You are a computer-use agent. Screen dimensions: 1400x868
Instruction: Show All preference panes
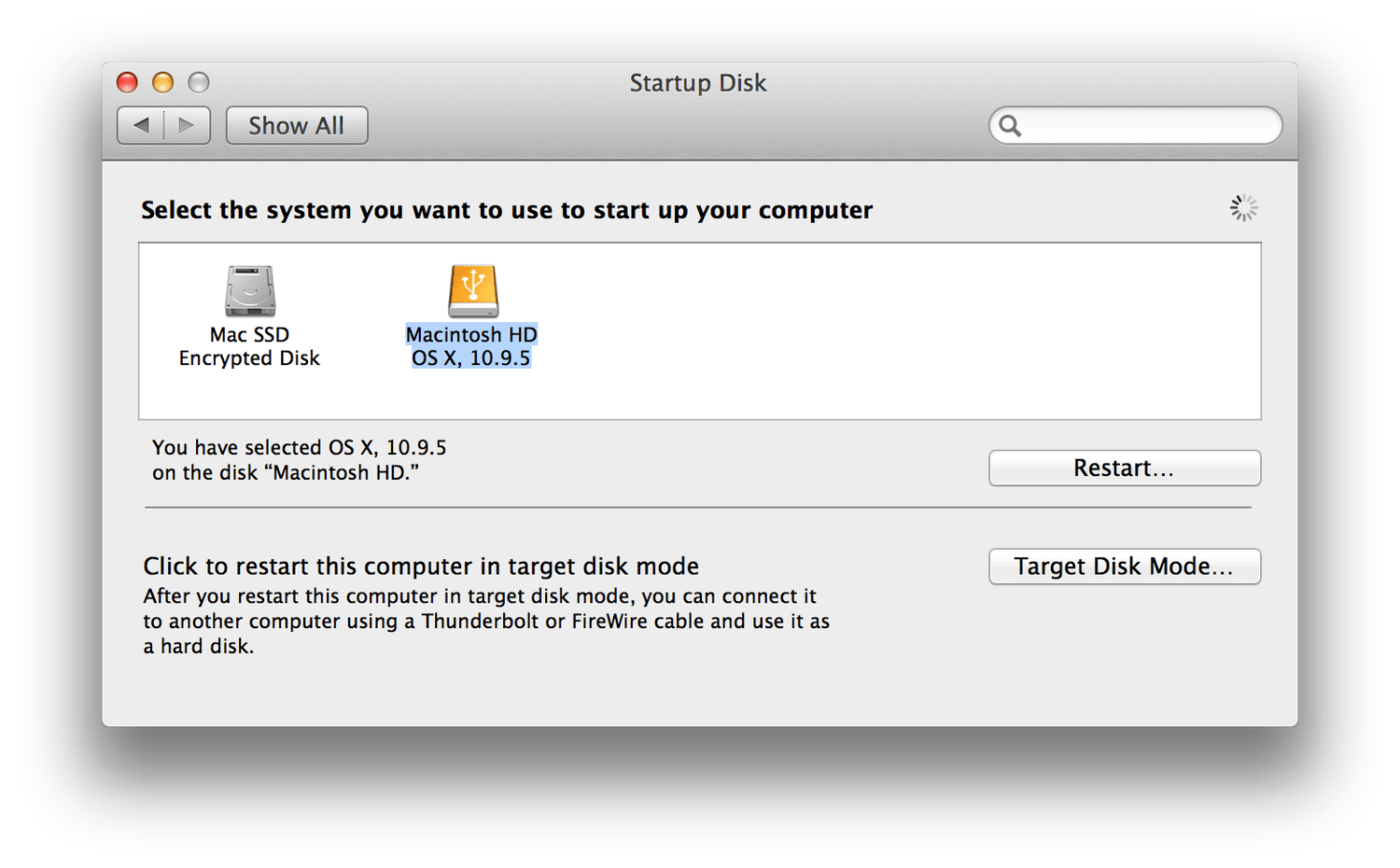point(297,125)
